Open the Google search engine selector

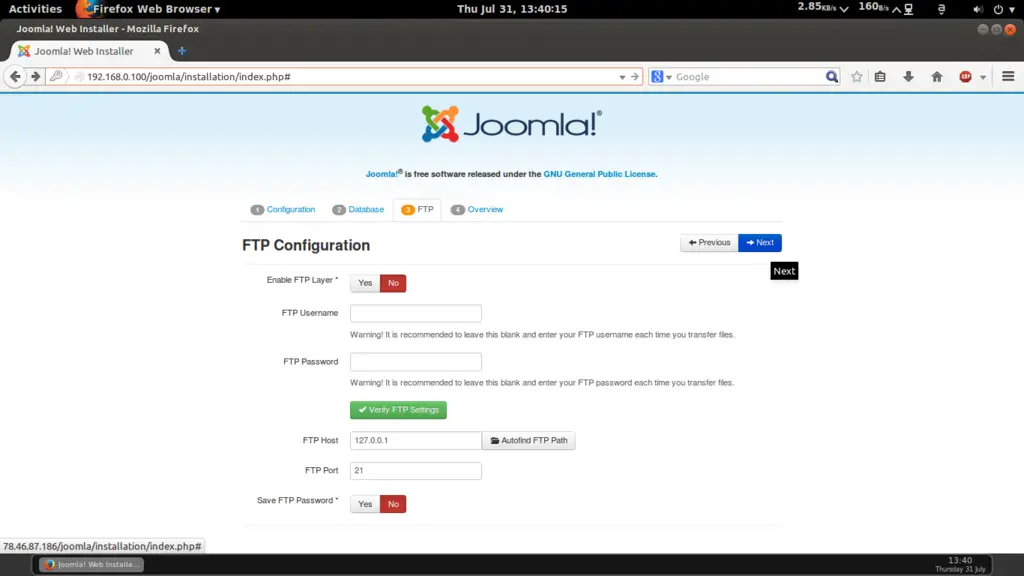pyautogui.click(x=662, y=76)
